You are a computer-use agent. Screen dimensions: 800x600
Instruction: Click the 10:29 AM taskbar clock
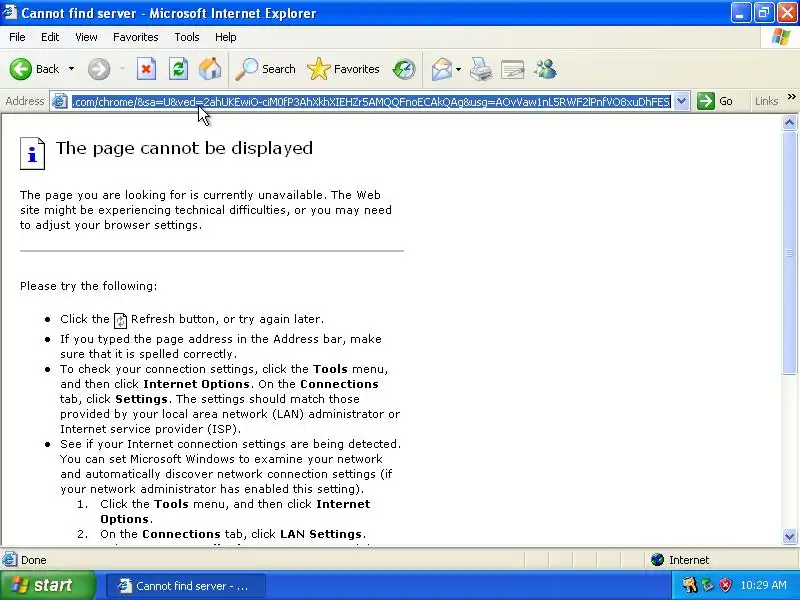[764, 585]
